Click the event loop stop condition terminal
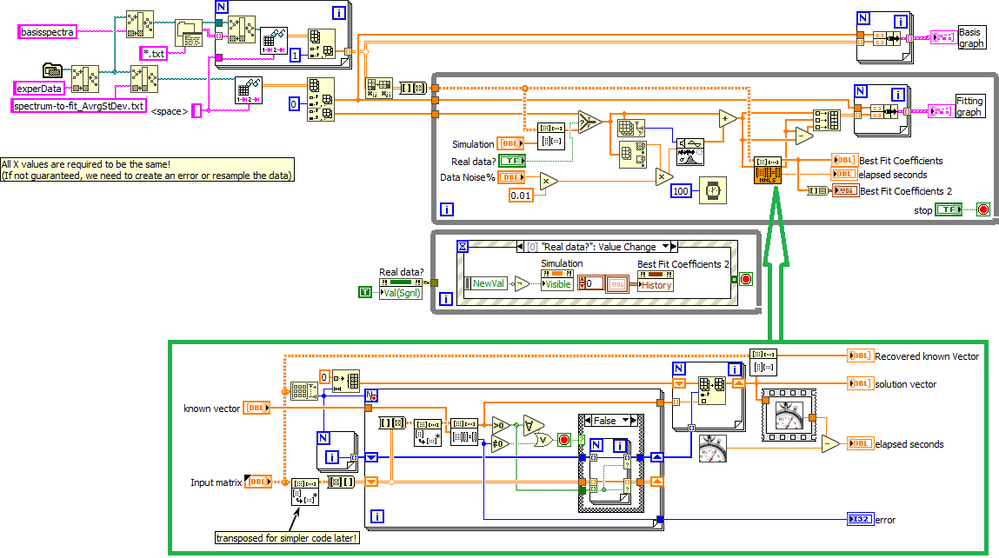Screen dimensions: 999x558 (745, 279)
